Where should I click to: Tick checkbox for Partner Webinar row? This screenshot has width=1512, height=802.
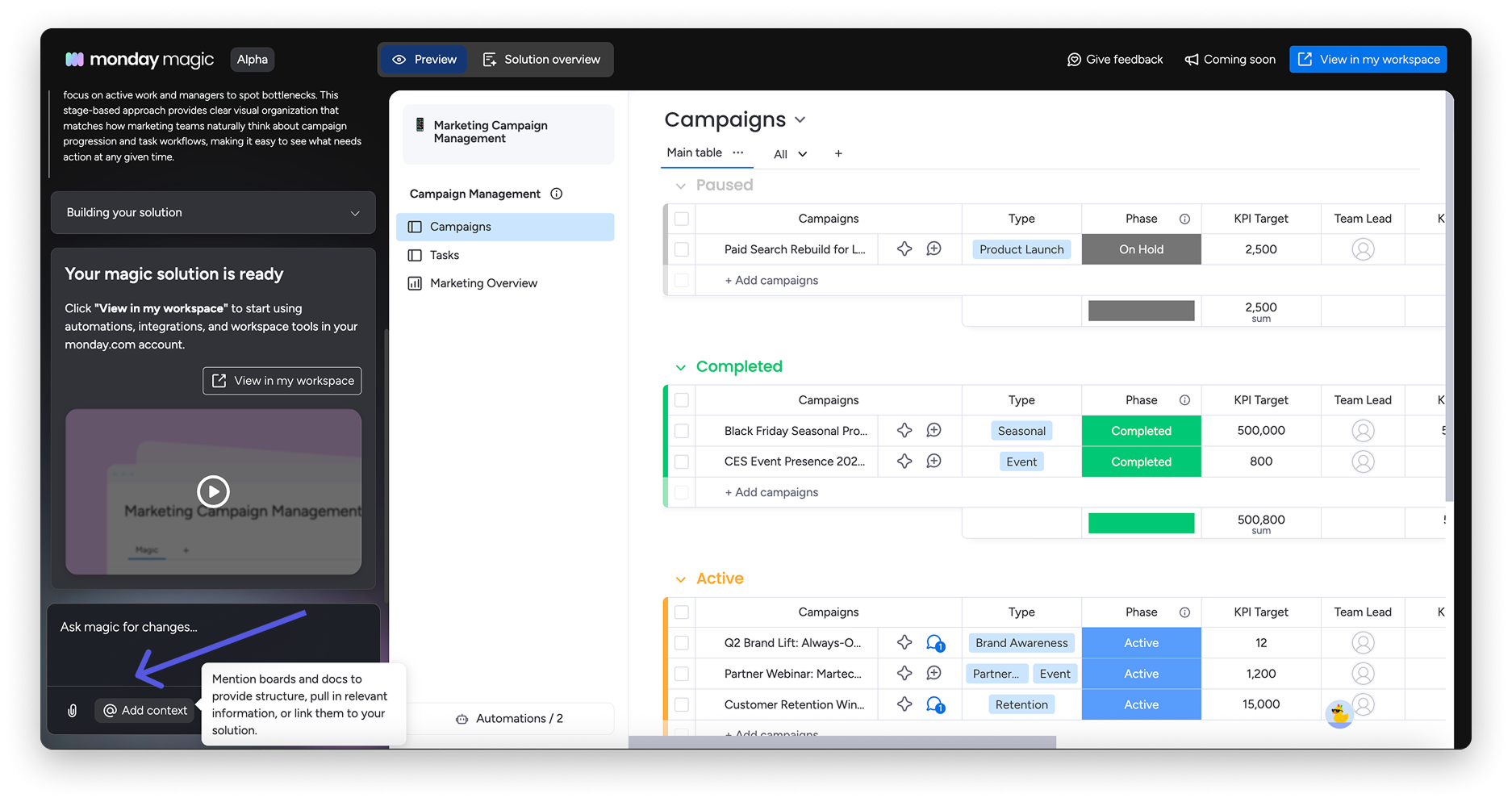coord(682,674)
